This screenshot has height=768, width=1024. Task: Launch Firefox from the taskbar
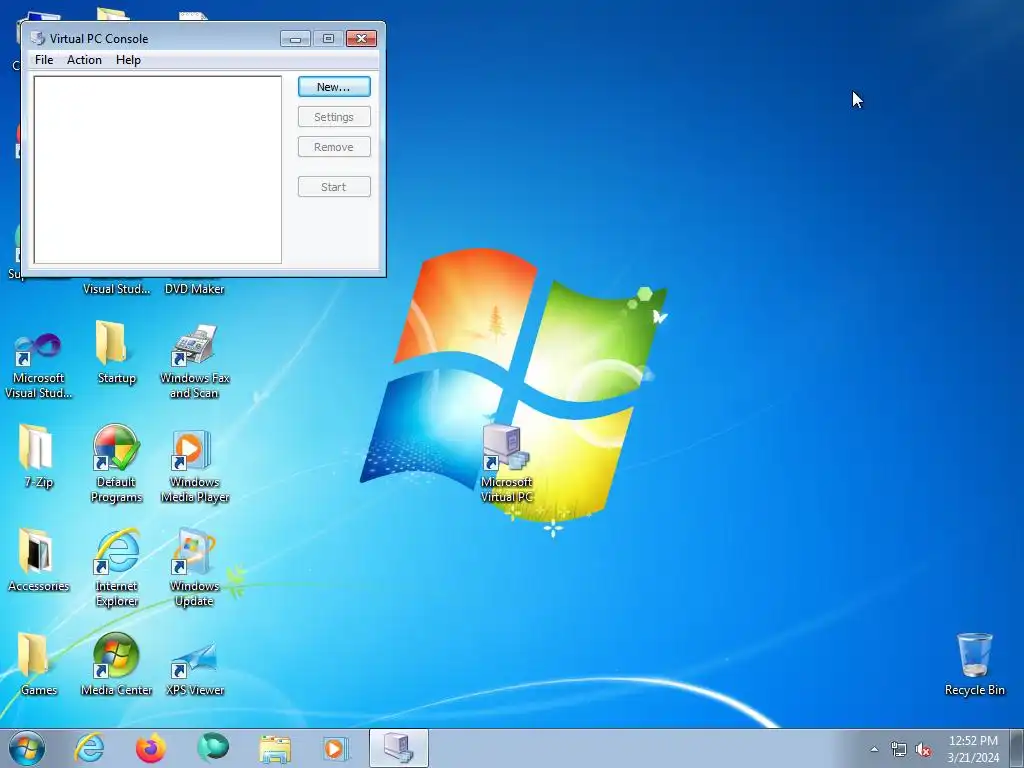pos(151,748)
